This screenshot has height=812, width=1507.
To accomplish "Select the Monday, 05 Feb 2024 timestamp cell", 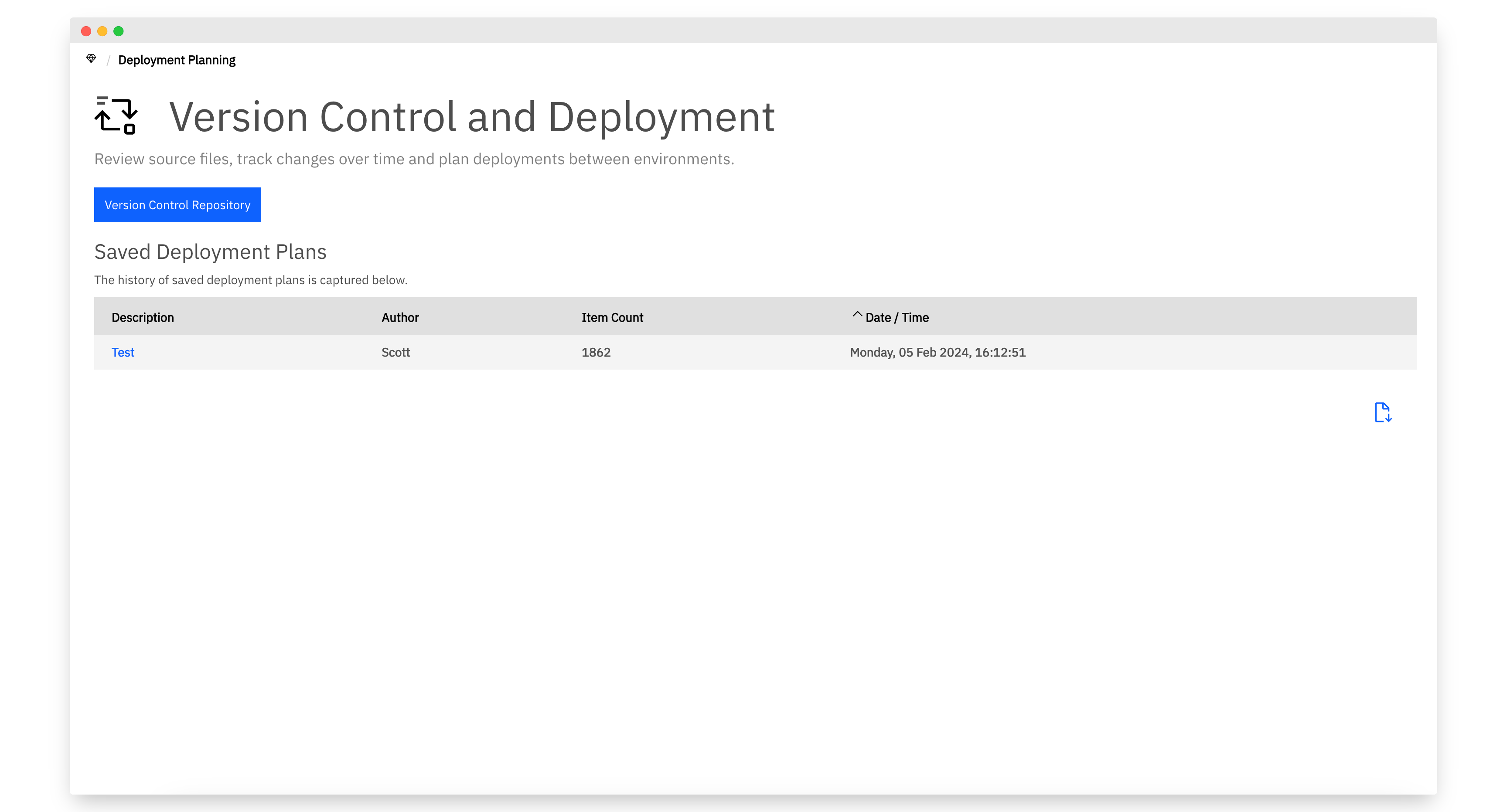I will pyautogui.click(x=937, y=352).
